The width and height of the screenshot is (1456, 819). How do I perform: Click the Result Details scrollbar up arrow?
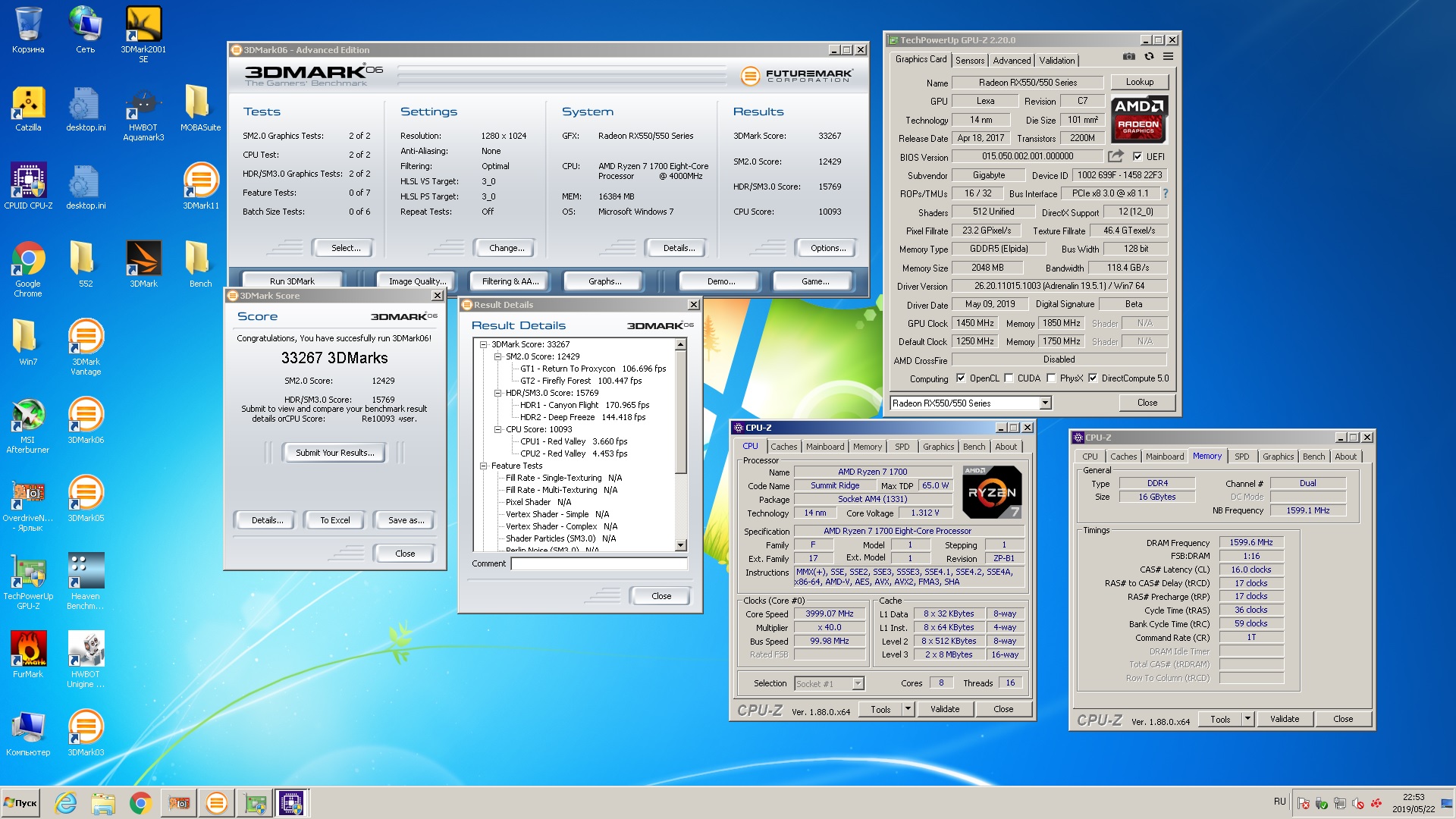click(x=680, y=345)
